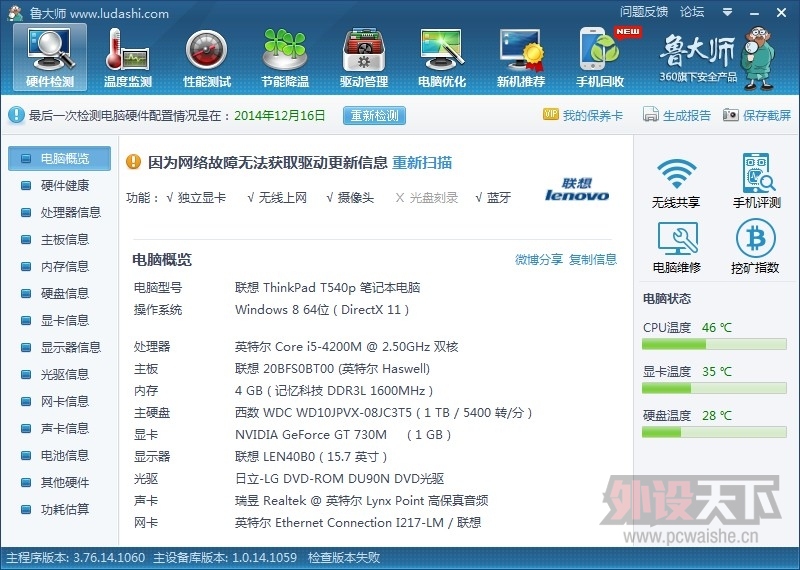This screenshot has height=570, width=800.
Task: Open 我的保养卡 VIP maintenance card
Action: tap(583, 115)
